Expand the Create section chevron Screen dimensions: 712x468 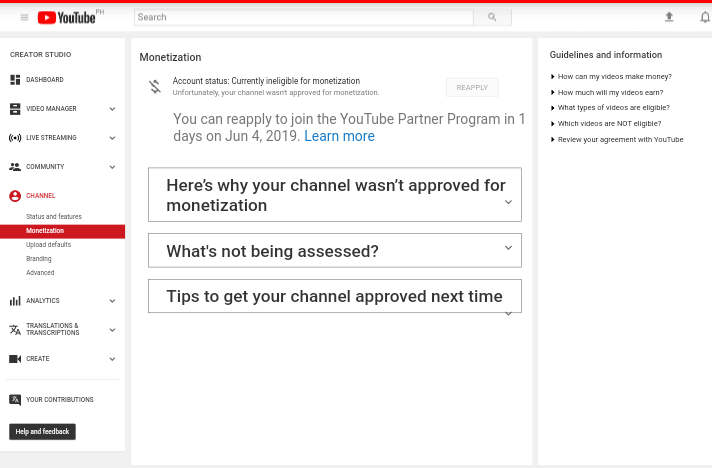(x=112, y=359)
